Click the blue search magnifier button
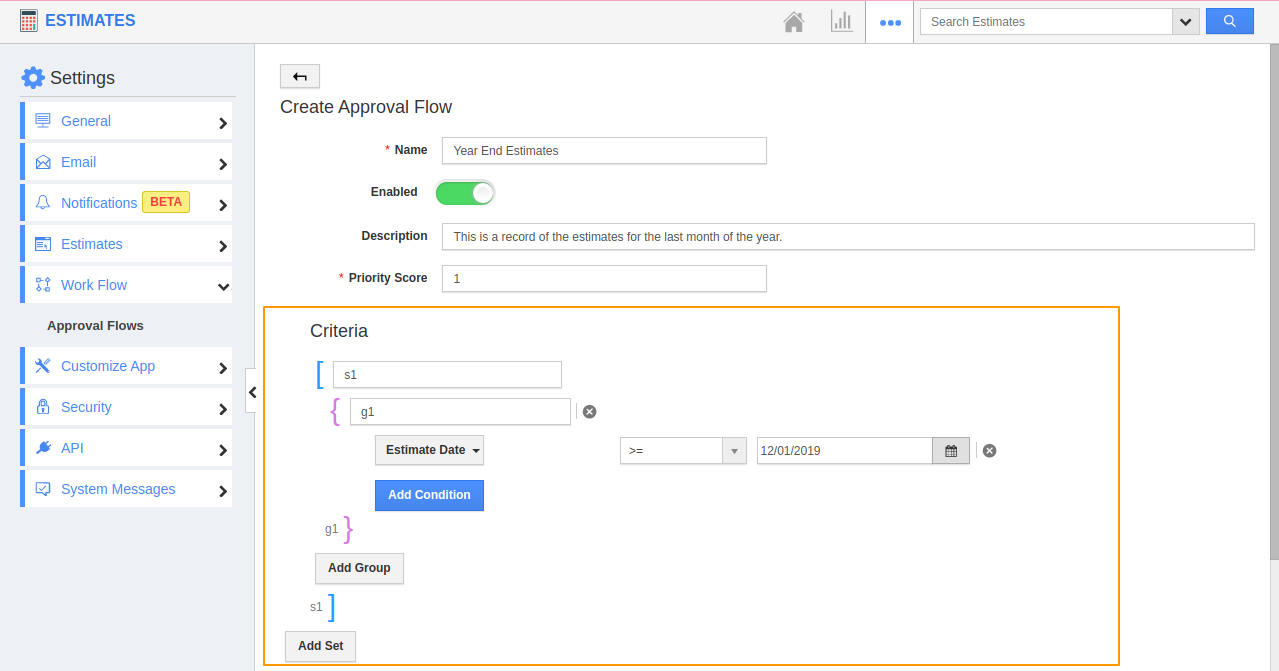The width and height of the screenshot is (1279, 671). point(1229,21)
